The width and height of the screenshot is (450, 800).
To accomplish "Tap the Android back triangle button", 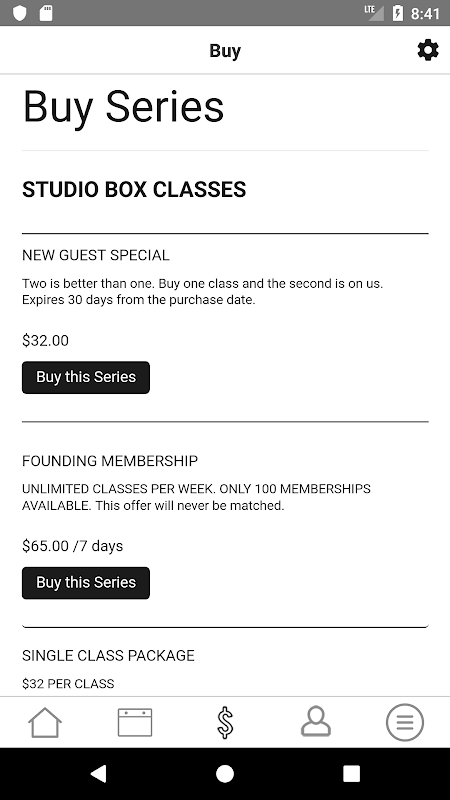I will coord(98,774).
